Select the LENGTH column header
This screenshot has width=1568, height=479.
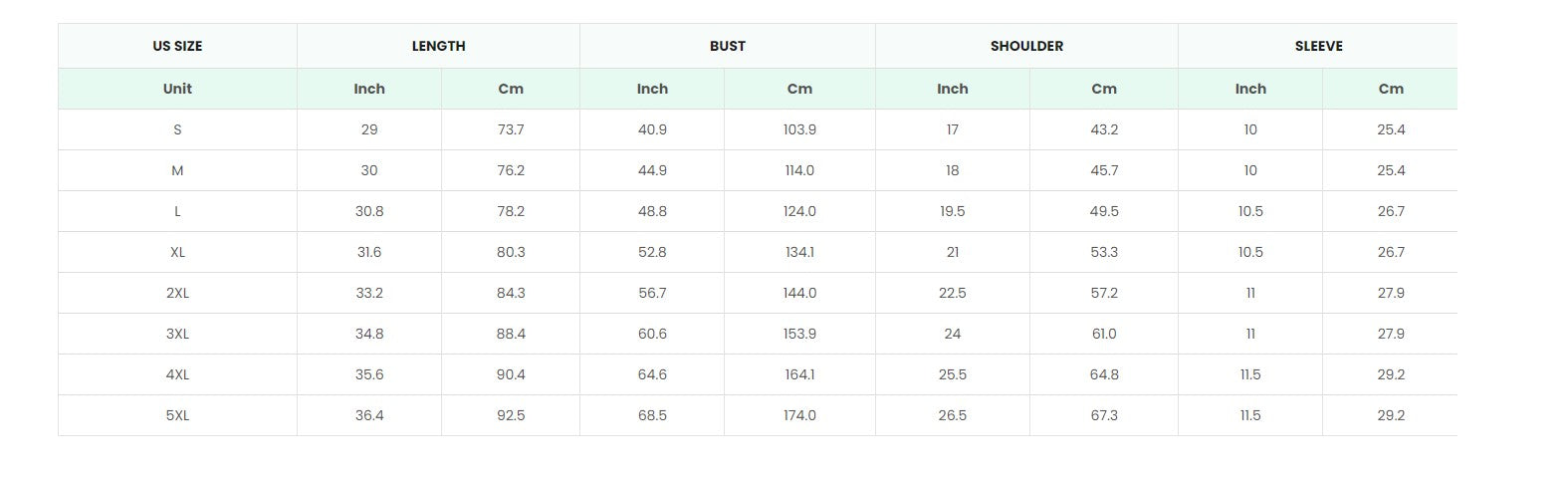tap(438, 46)
